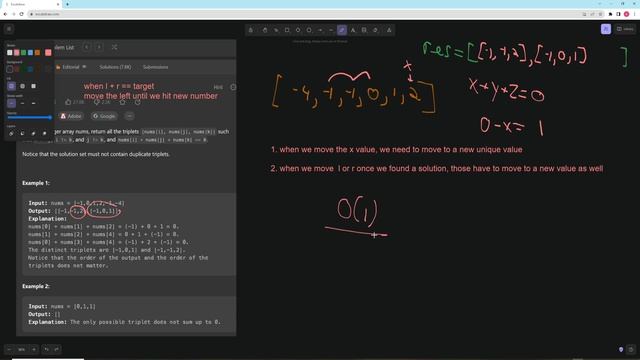The height and width of the screenshot is (360, 640).
Task: Pick the green stroke color
Action: click(24, 53)
